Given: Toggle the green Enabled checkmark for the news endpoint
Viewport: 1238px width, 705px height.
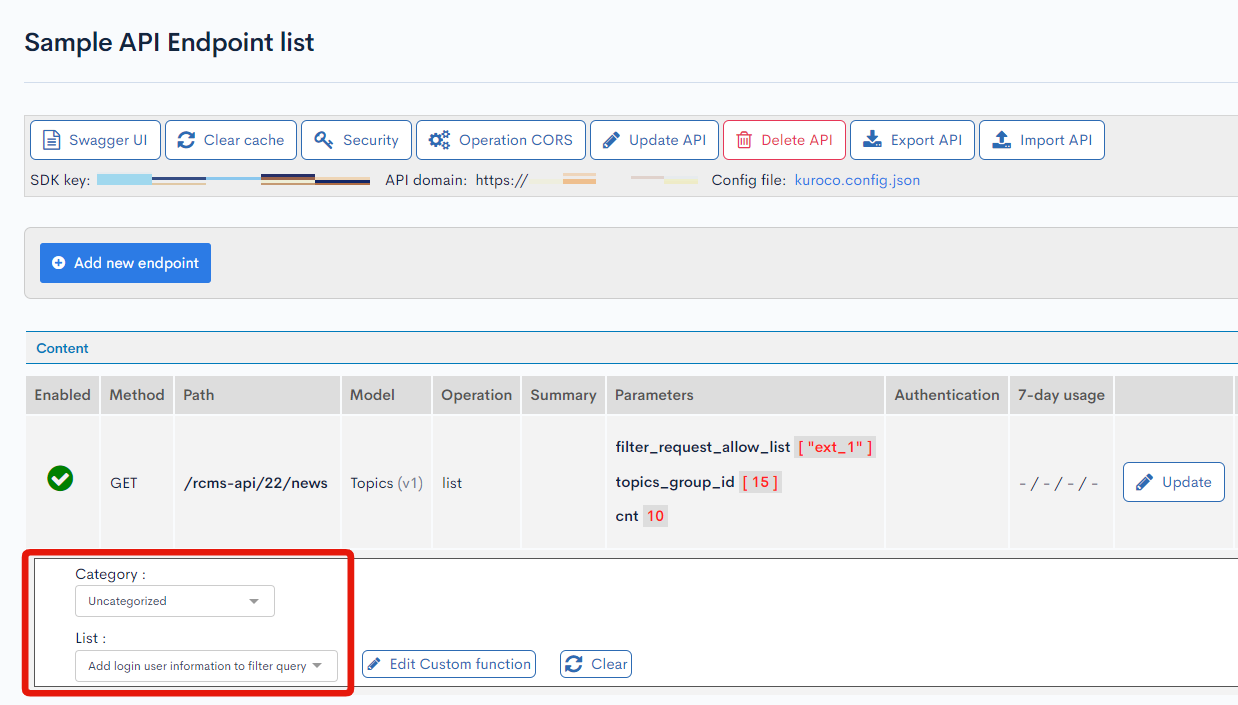Looking at the screenshot, I should coord(60,480).
